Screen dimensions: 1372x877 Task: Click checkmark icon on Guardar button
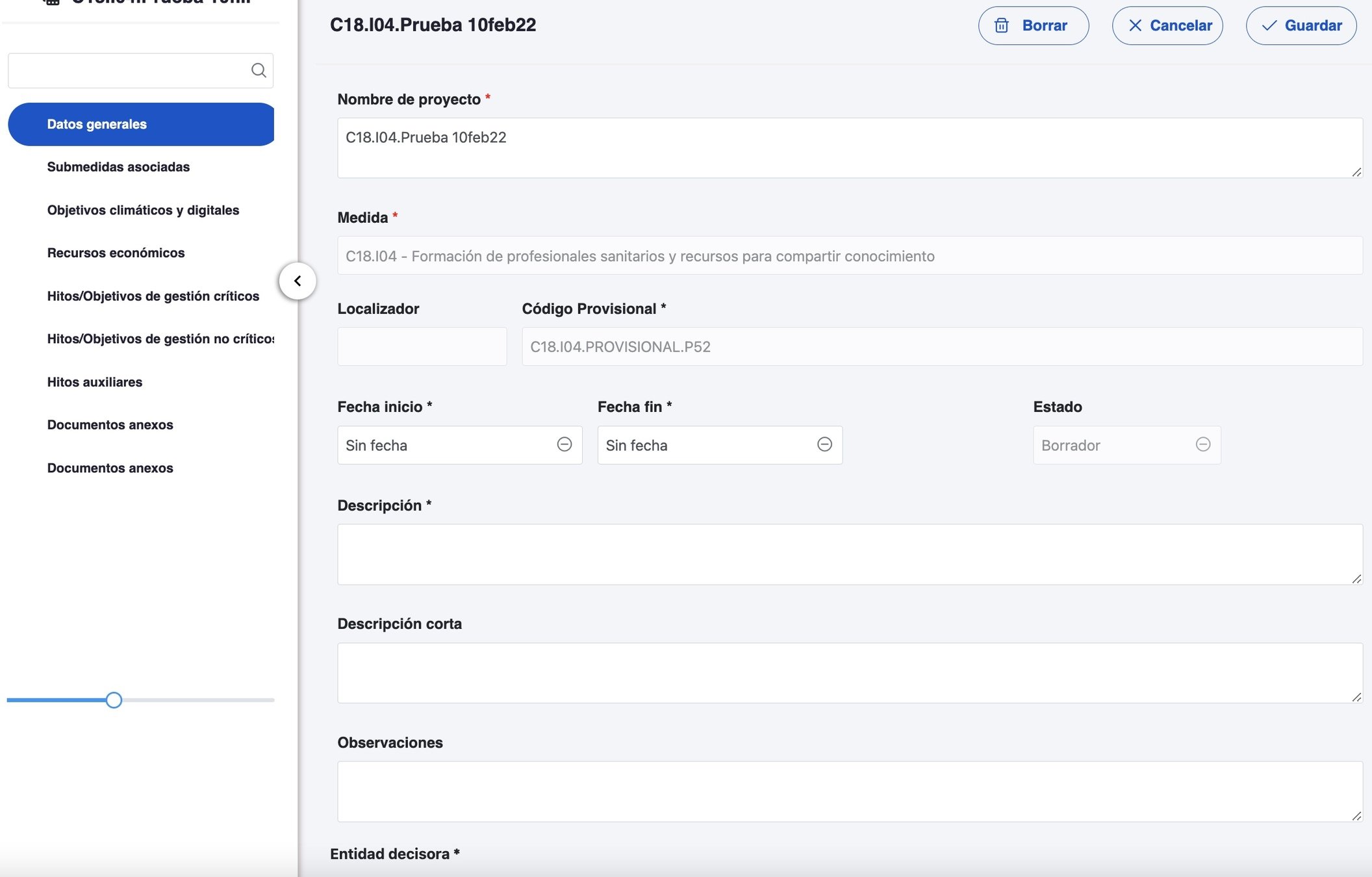click(1269, 25)
